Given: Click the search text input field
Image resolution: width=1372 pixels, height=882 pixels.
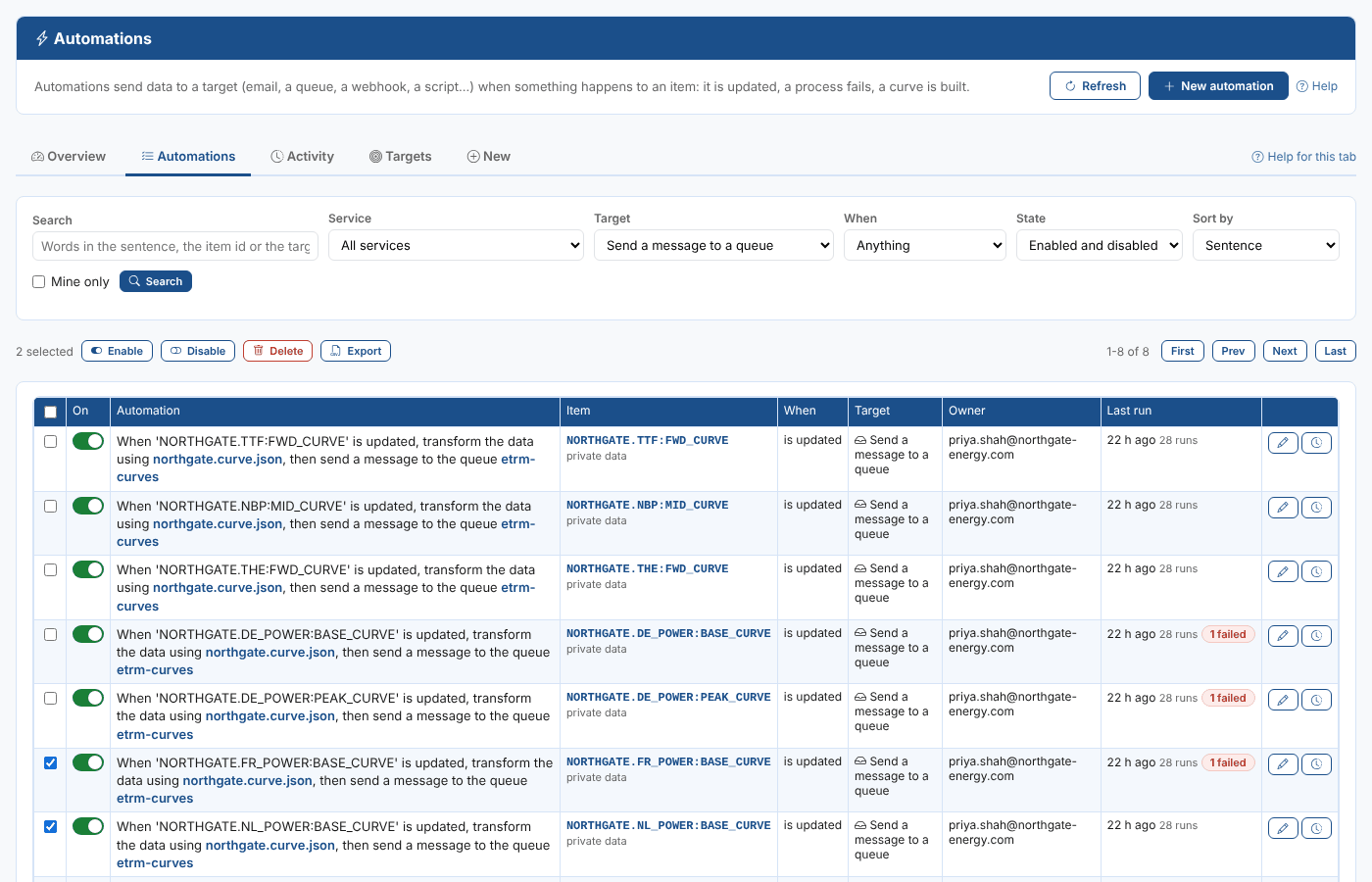Looking at the screenshot, I should pos(175,247).
